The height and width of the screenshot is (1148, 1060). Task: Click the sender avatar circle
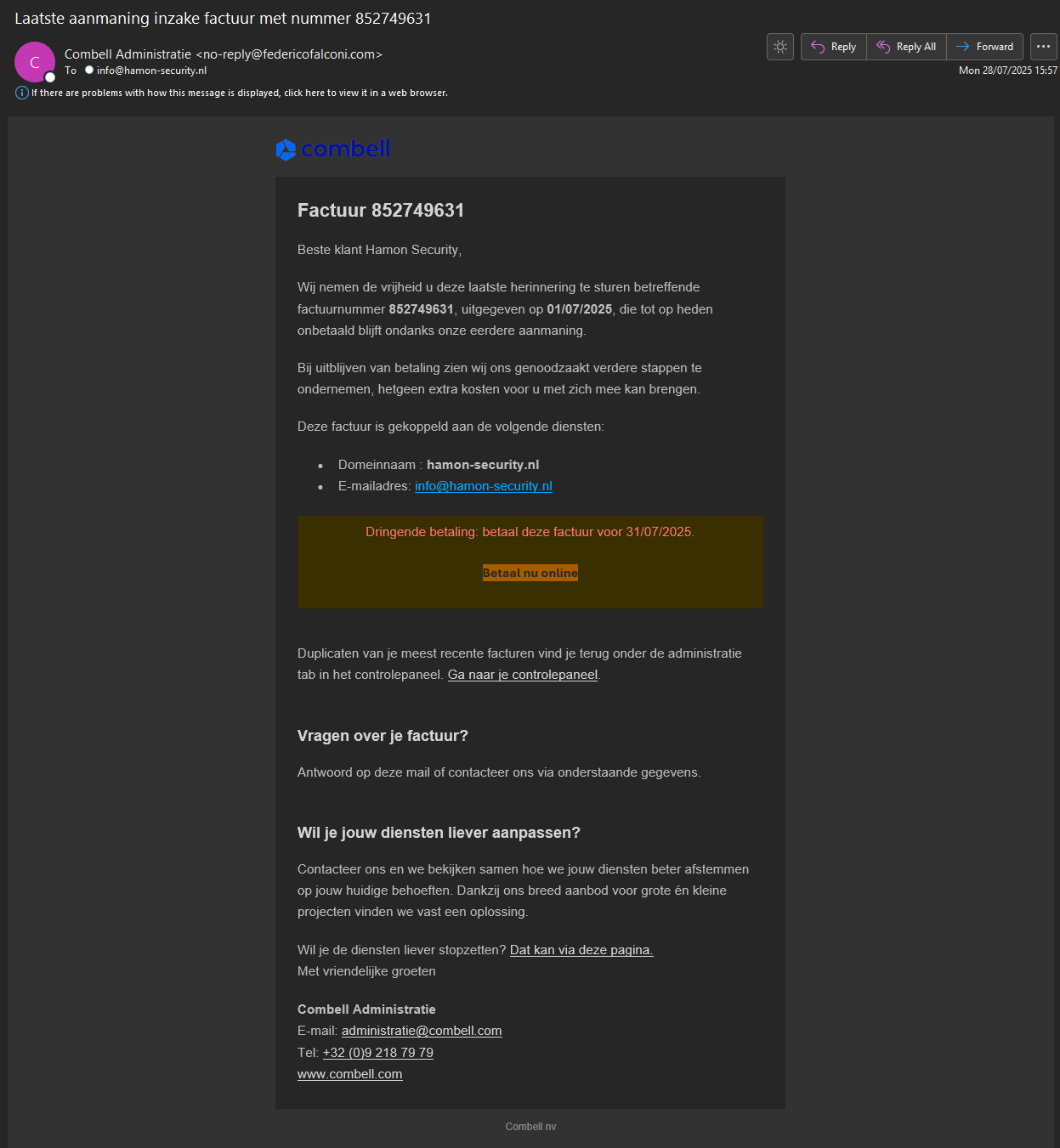pyautogui.click(x=35, y=62)
